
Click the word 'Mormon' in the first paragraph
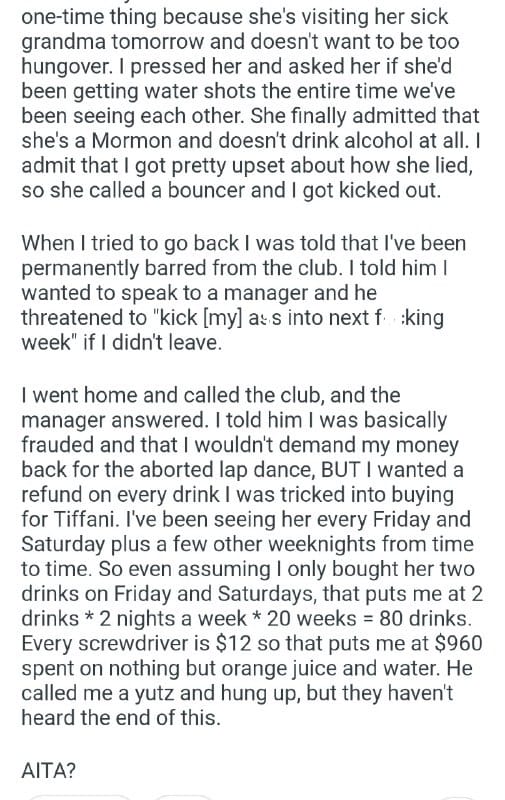[131, 141]
